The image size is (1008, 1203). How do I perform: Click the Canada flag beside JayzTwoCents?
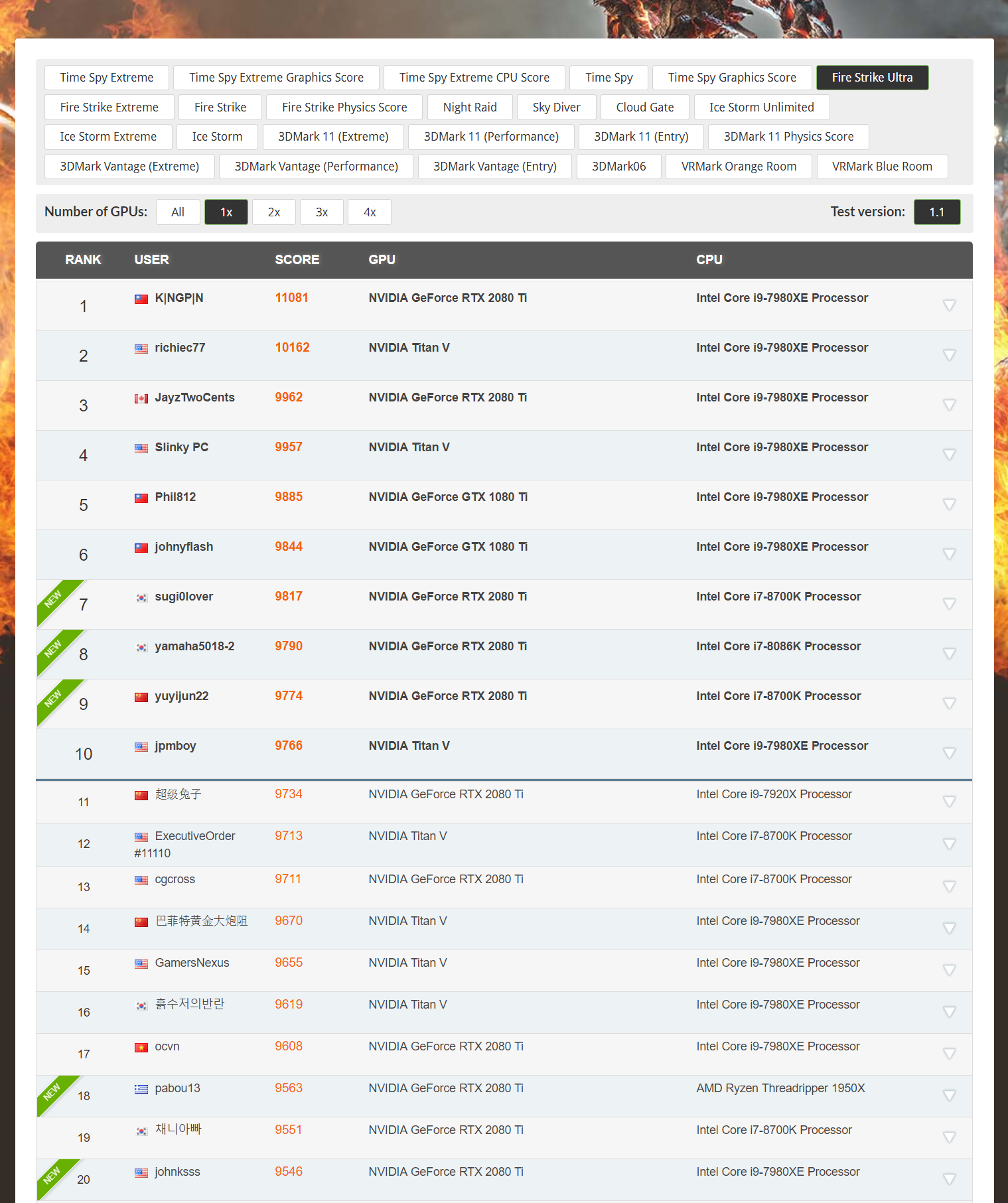pyautogui.click(x=141, y=399)
